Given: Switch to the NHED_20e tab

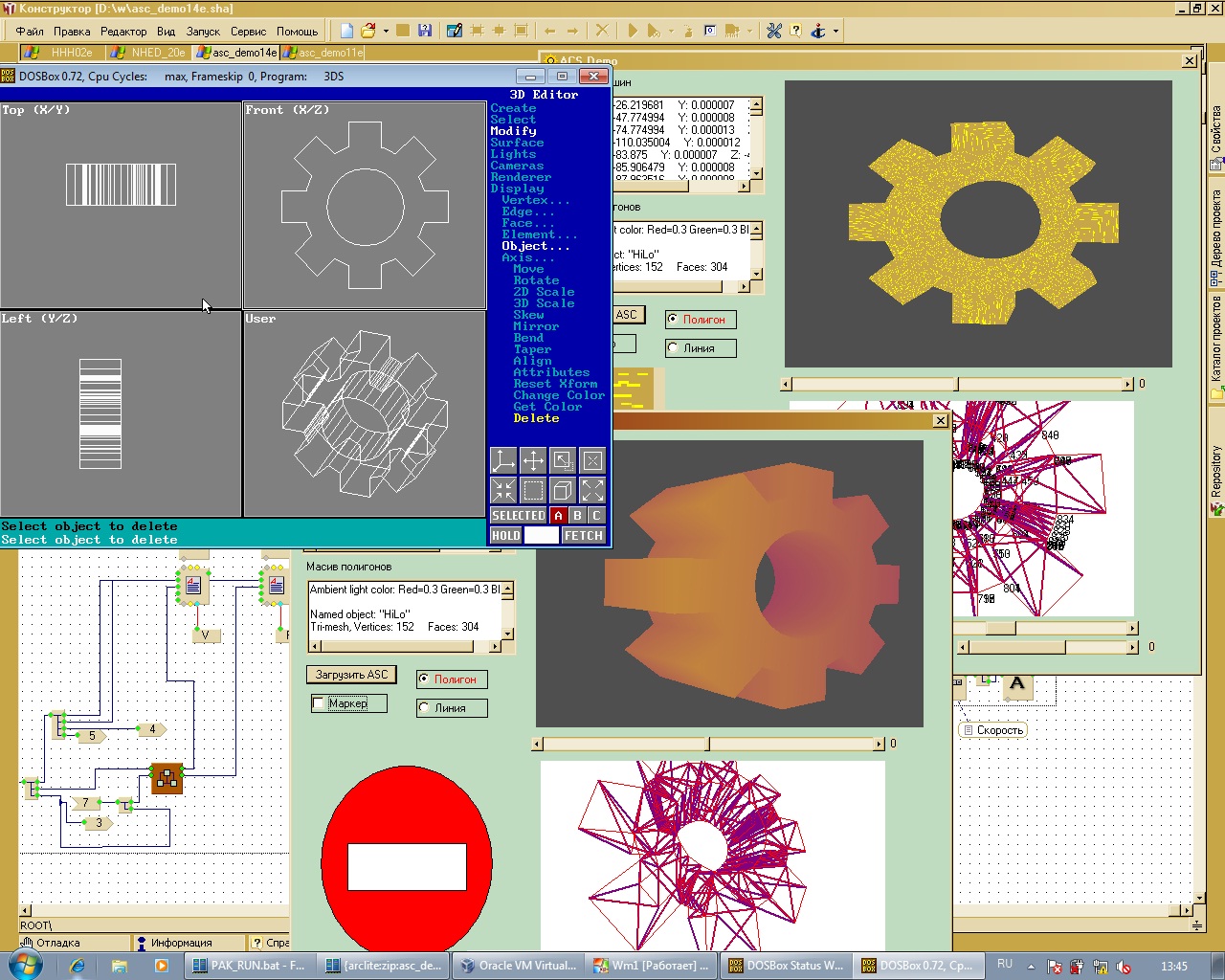Looking at the screenshot, I should pos(157,53).
